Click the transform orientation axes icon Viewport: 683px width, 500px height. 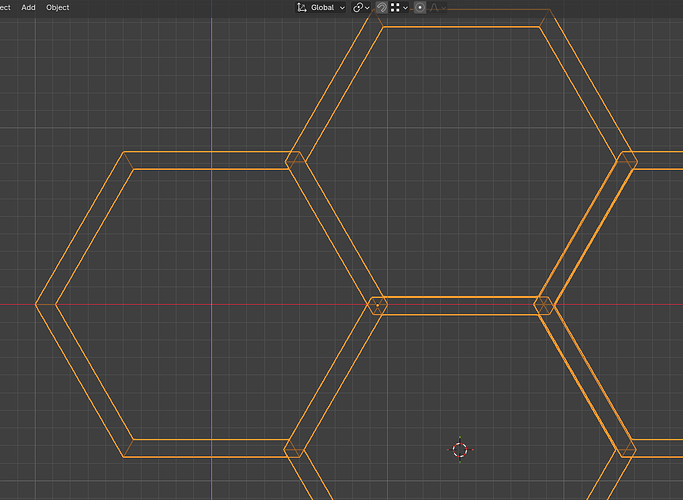tap(301, 7)
